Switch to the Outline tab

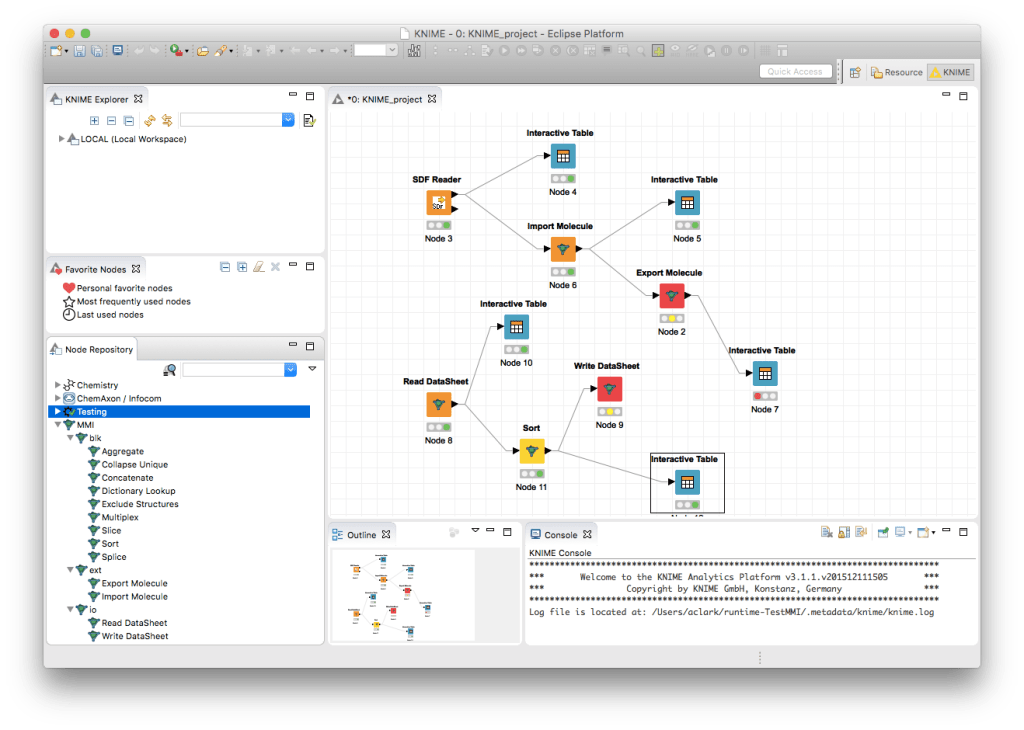click(x=361, y=535)
